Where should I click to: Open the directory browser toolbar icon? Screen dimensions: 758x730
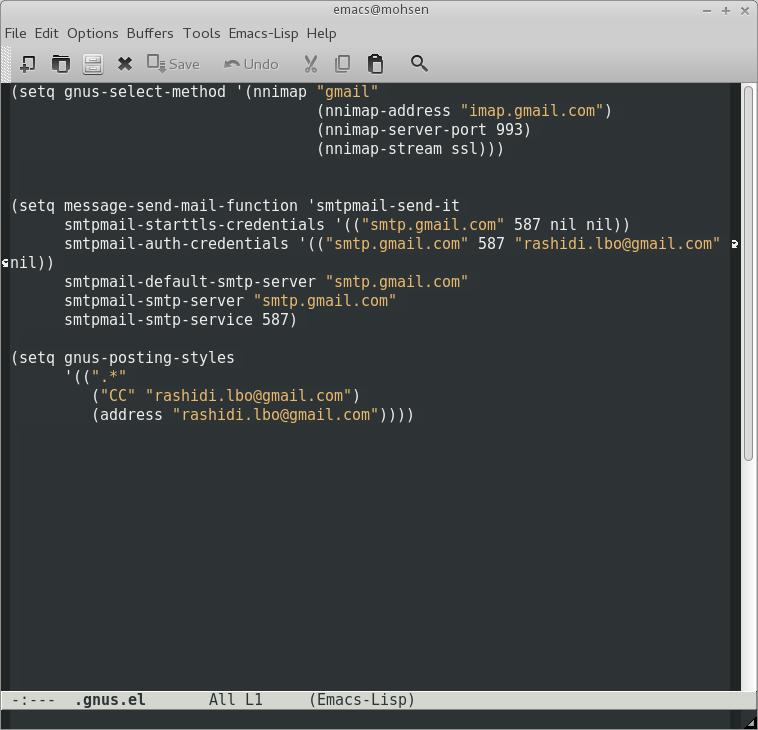point(92,64)
